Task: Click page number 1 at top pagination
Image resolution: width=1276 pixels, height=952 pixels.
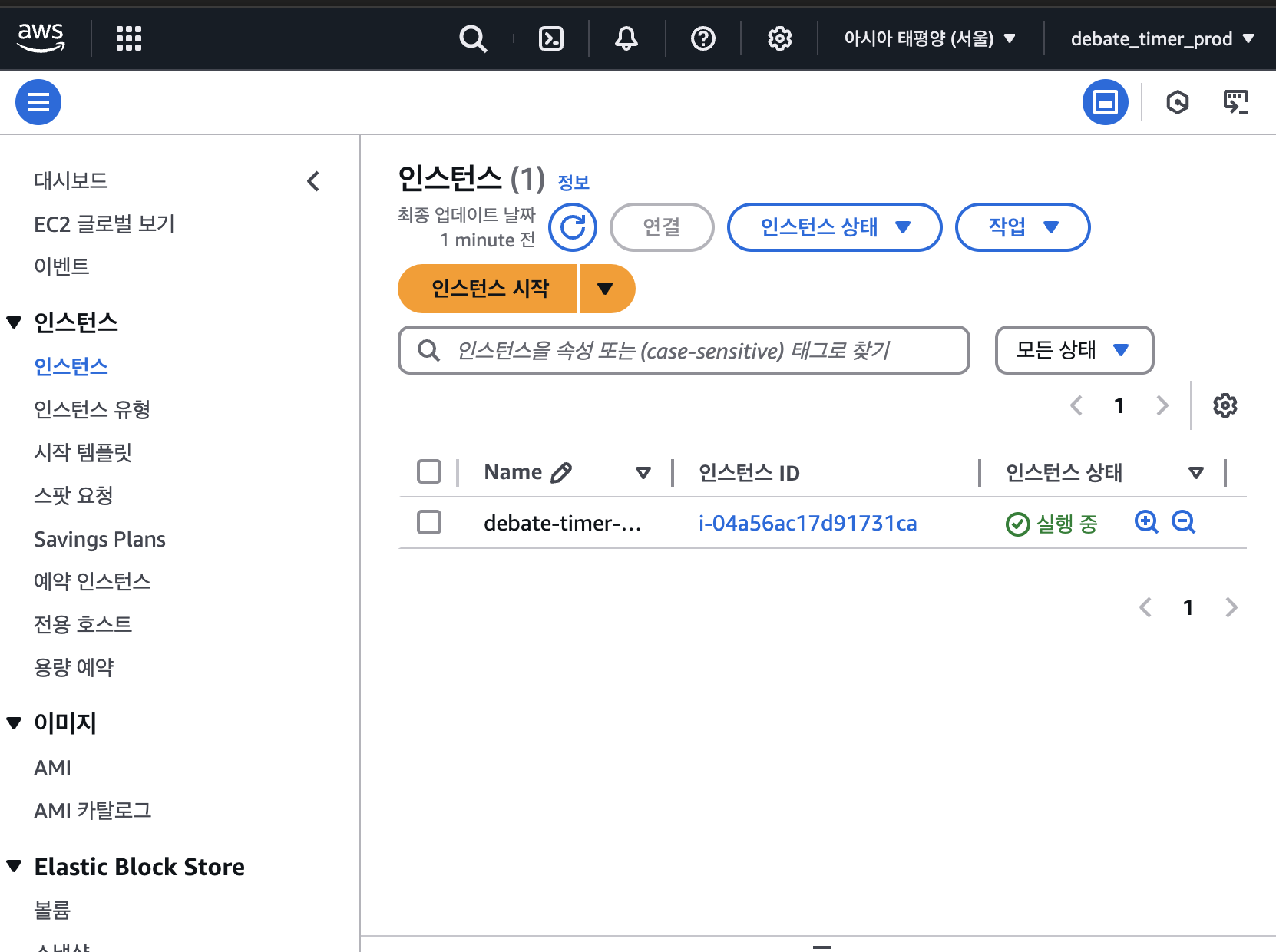Action: click(x=1119, y=405)
